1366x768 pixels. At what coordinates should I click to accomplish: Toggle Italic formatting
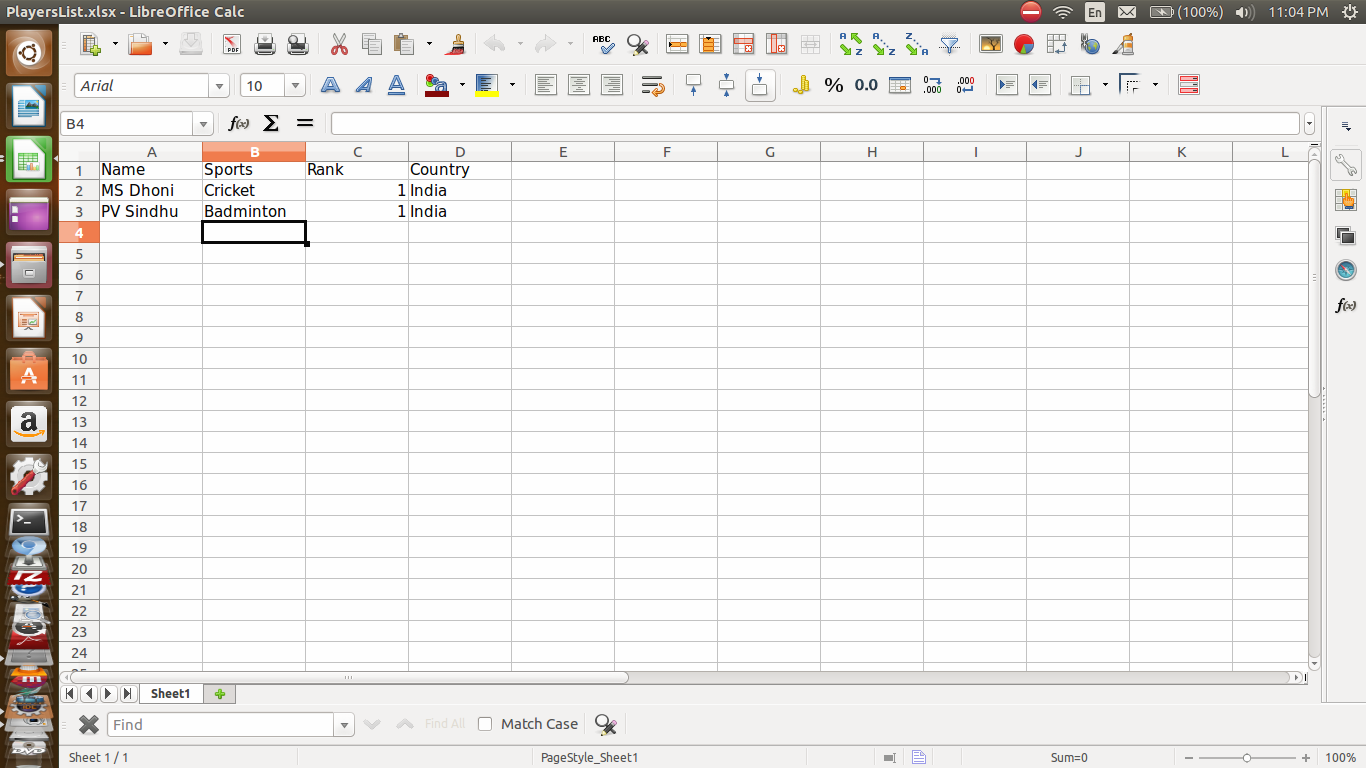tap(363, 85)
